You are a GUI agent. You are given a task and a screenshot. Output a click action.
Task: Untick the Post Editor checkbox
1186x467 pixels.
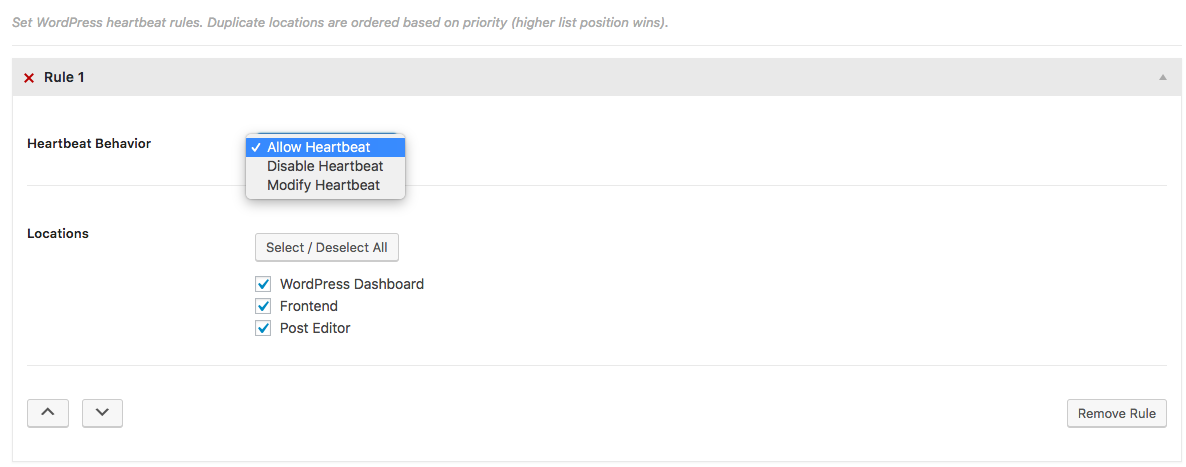[x=264, y=328]
